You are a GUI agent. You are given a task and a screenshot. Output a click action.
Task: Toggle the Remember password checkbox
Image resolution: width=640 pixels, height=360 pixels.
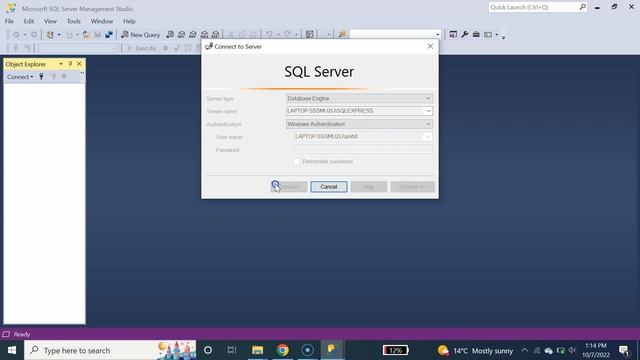(297, 162)
